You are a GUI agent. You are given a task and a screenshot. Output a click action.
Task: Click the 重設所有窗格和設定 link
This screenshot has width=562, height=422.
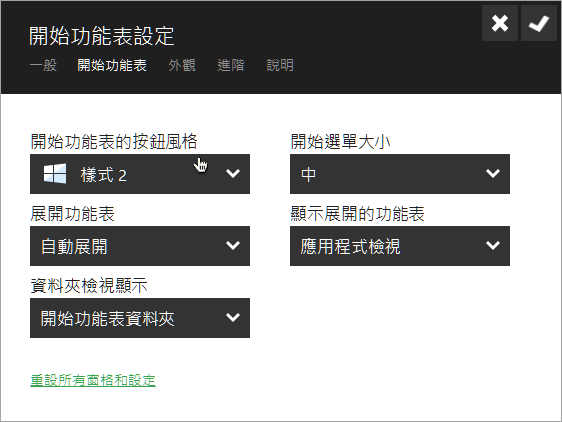pyautogui.click(x=93, y=380)
